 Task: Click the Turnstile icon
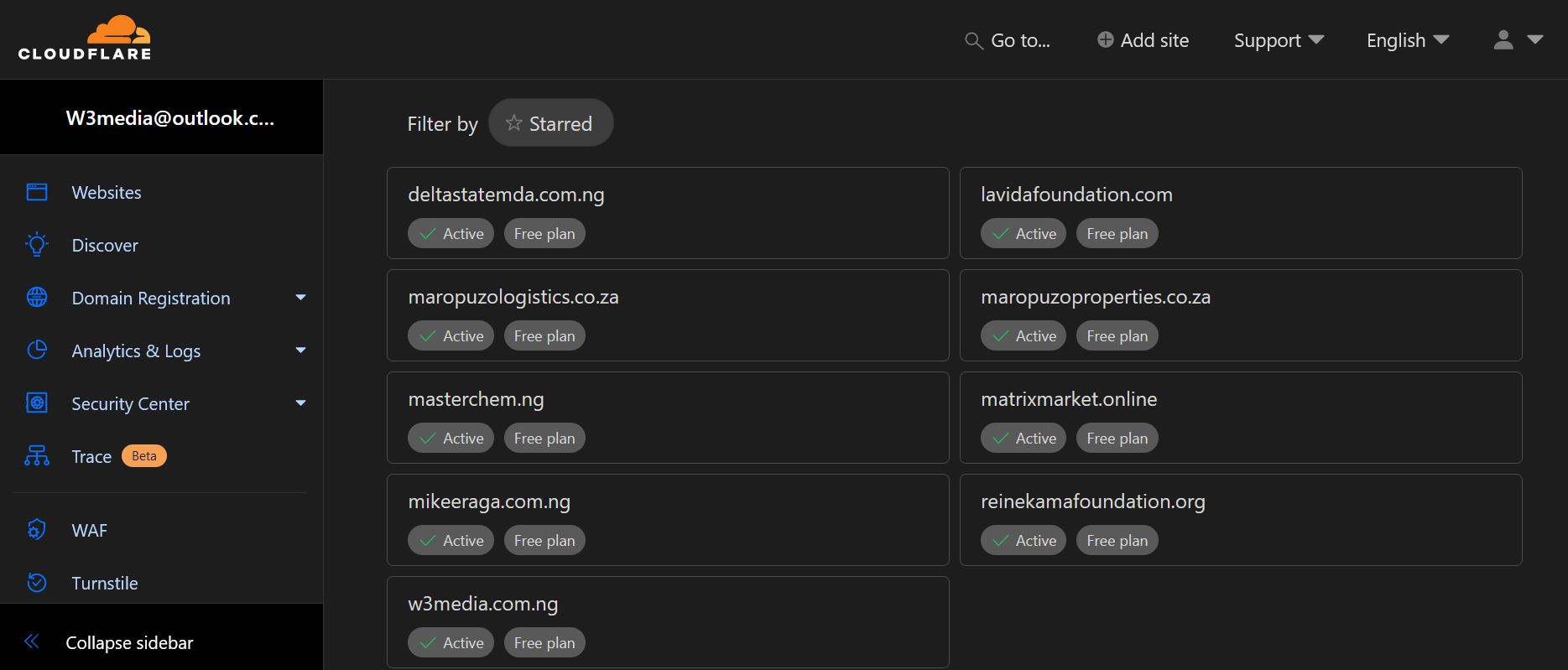click(x=37, y=583)
